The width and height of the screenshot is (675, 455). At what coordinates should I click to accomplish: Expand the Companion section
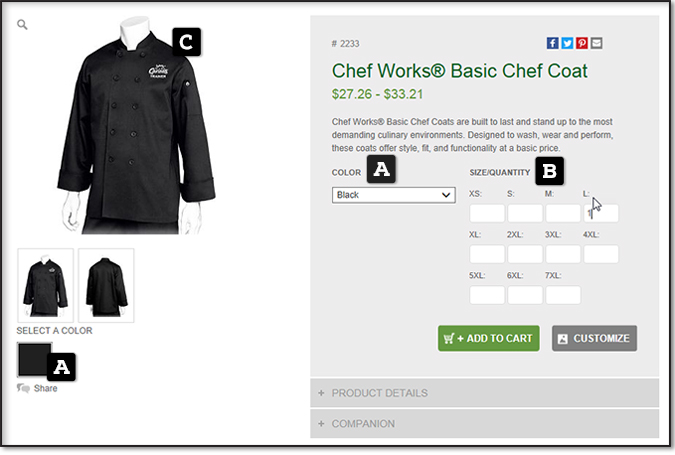point(484,424)
